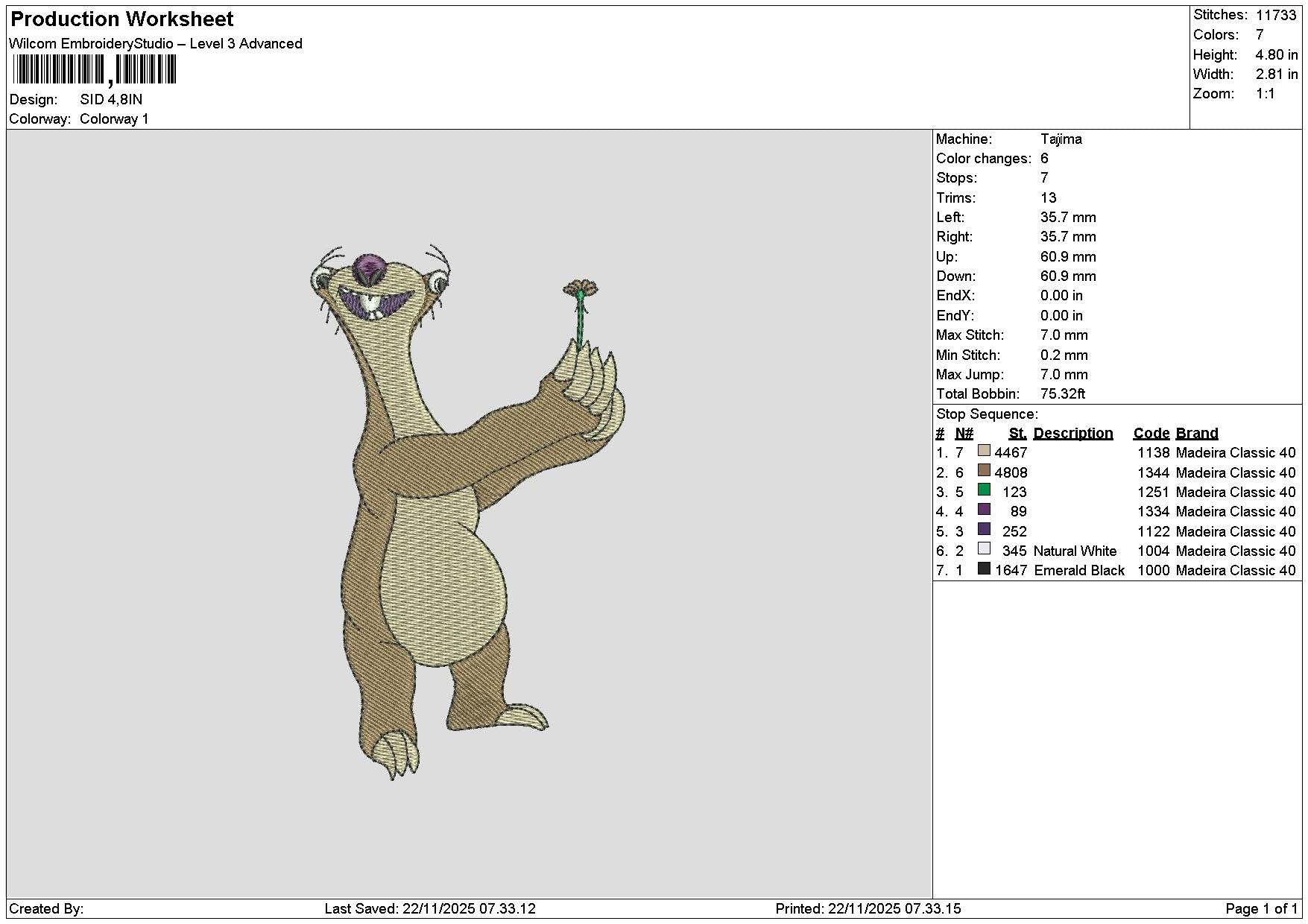
Task: Click the barcode under the worksheet title
Action: (95, 70)
